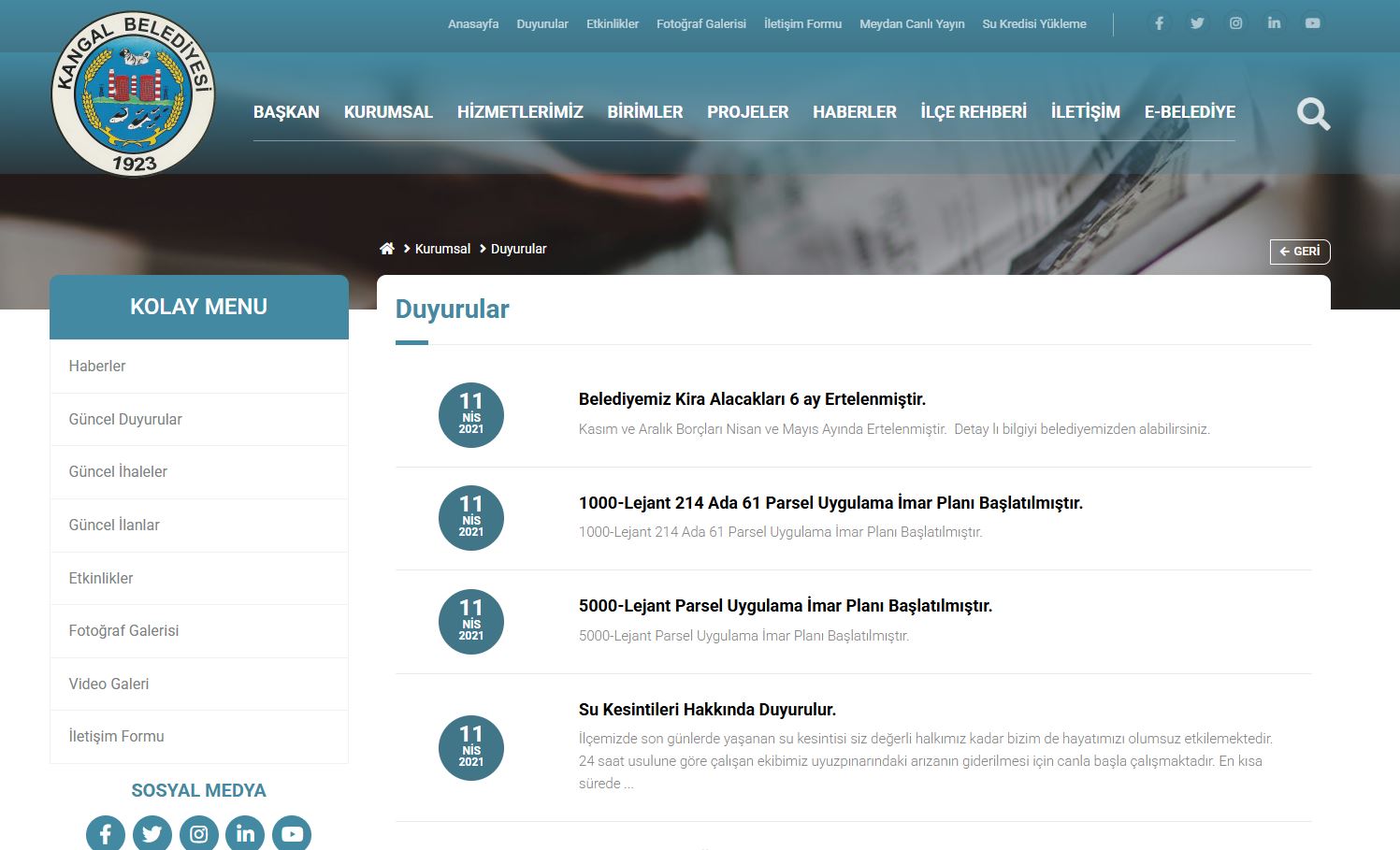This screenshot has height=850, width=1400.
Task: Open the Instagram icon in top header
Action: [1235, 23]
